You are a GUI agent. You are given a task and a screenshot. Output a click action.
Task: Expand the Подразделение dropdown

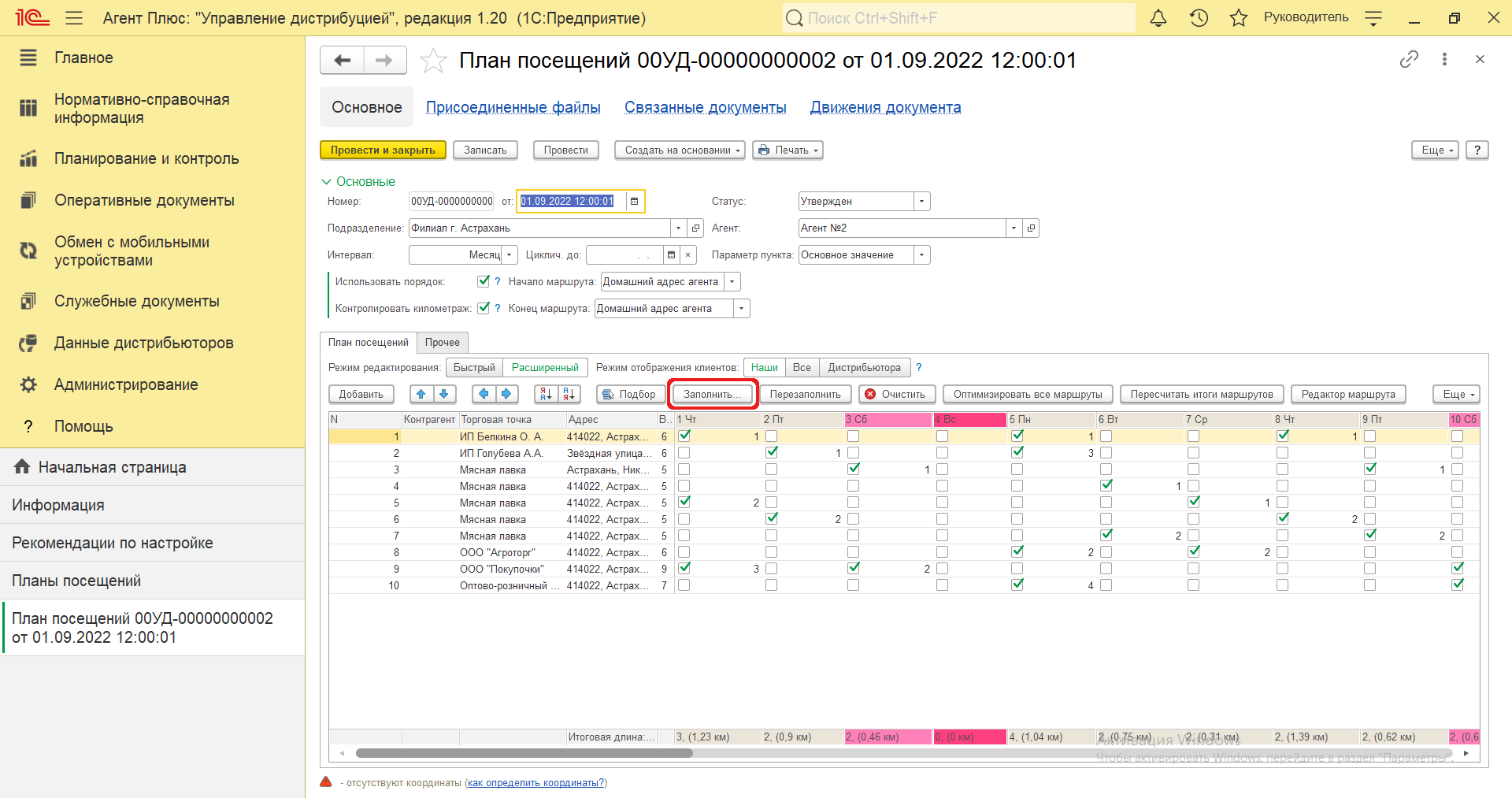coord(679,228)
